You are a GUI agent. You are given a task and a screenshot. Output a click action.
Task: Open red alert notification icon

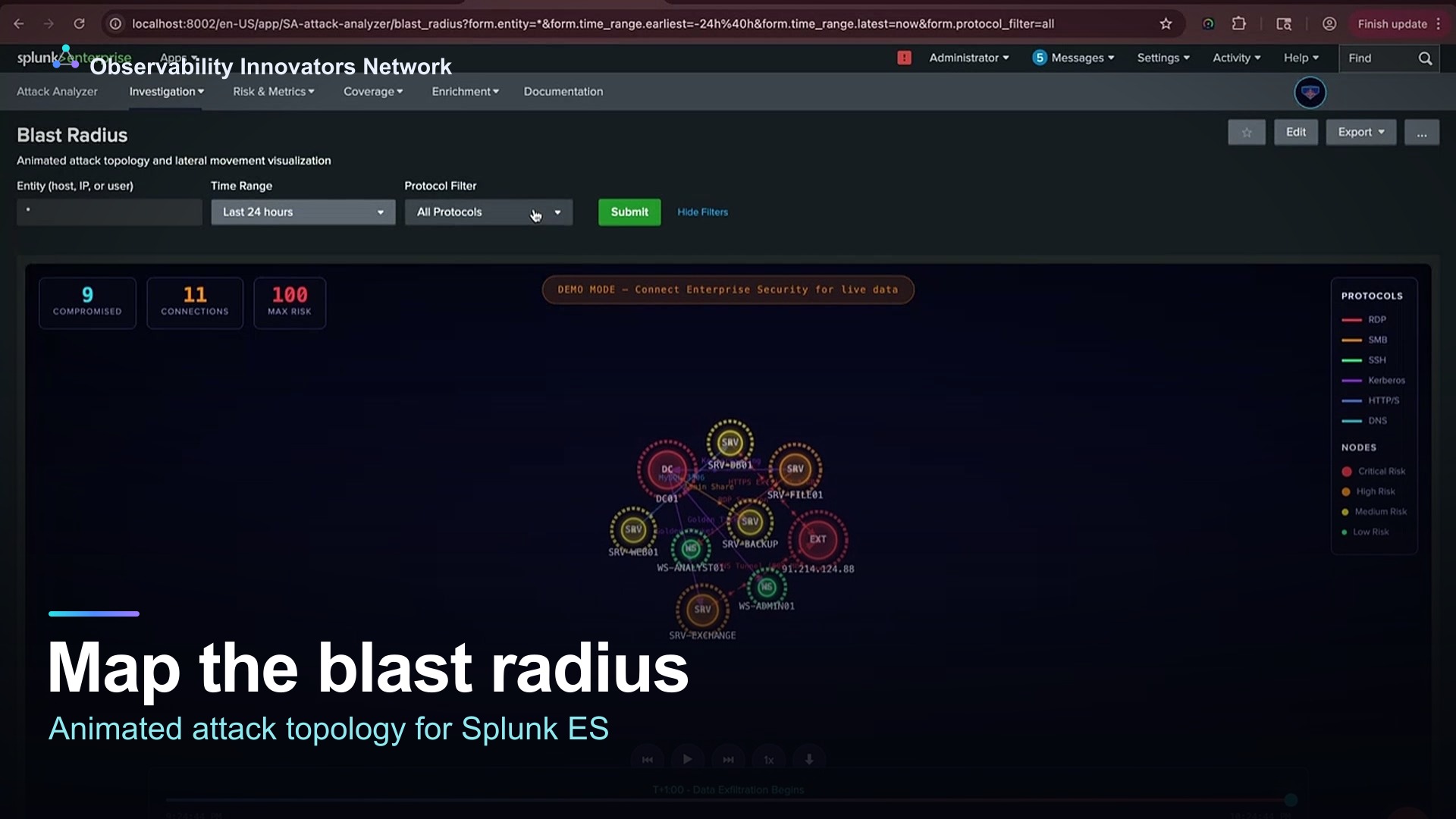coord(904,58)
